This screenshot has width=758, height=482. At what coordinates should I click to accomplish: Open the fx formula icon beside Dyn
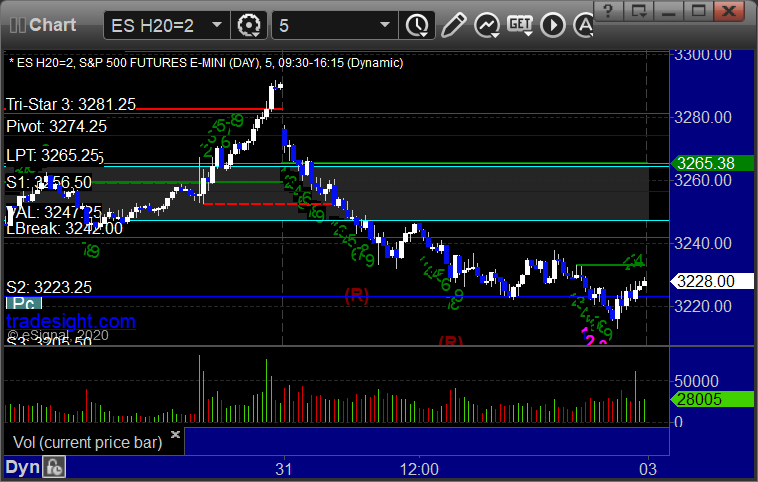point(54,467)
